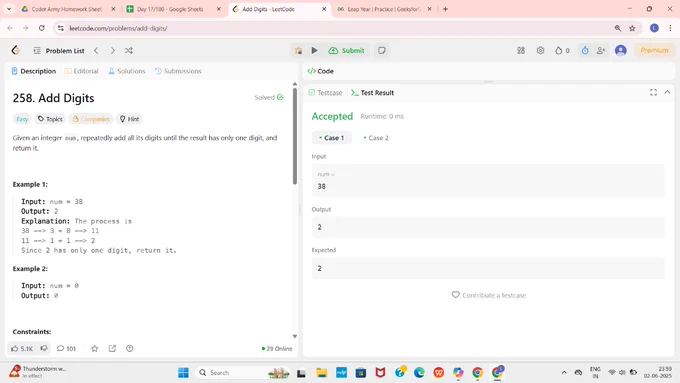Click the scroll down arrow of description
Image resolution: width=680 pixels, height=383 pixels.
(295, 336)
